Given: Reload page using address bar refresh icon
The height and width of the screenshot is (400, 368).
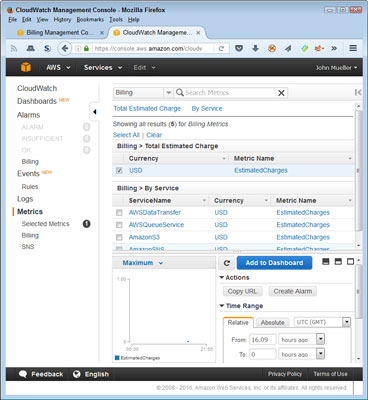Looking at the screenshot, I should pos(221,49).
